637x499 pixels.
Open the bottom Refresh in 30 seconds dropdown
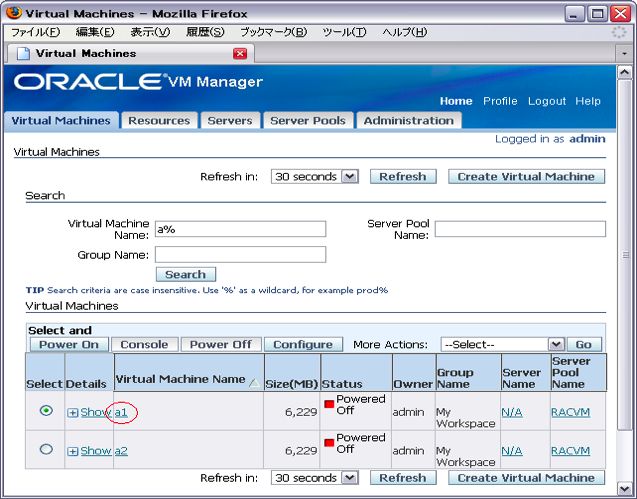coord(314,478)
